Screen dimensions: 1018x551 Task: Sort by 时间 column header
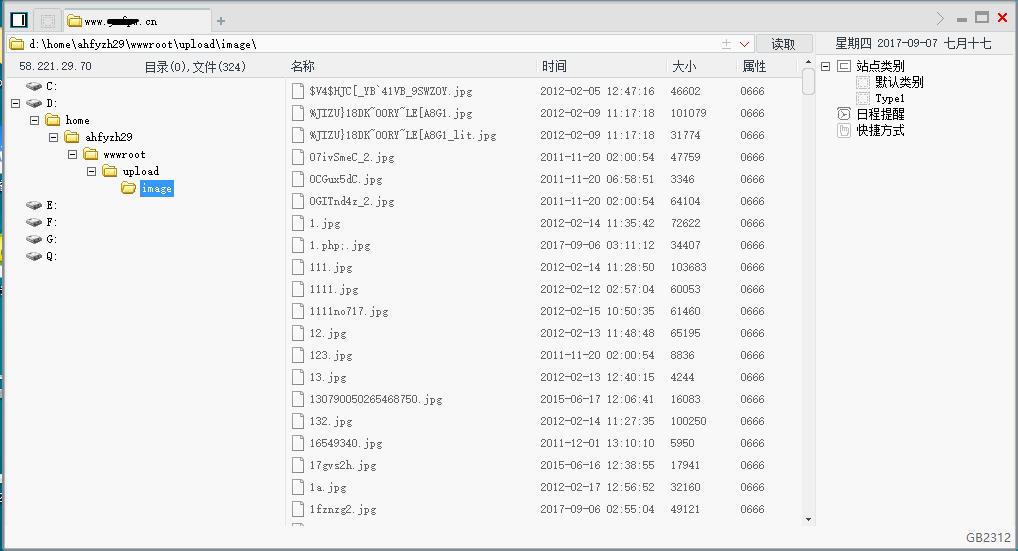click(554, 66)
